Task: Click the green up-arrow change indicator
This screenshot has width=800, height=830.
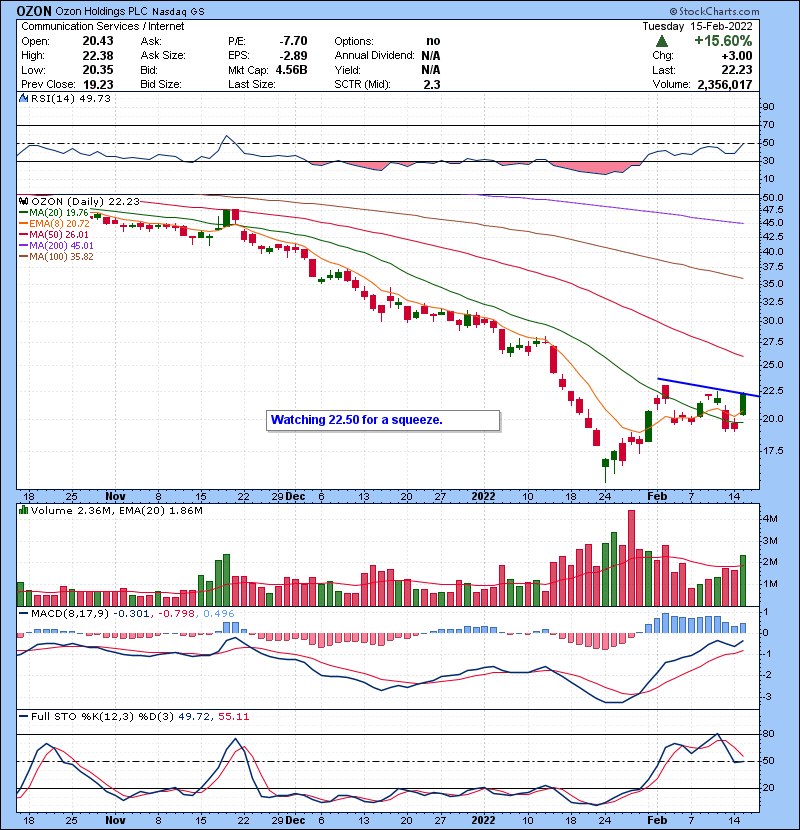Action: pyautogui.click(x=662, y=41)
